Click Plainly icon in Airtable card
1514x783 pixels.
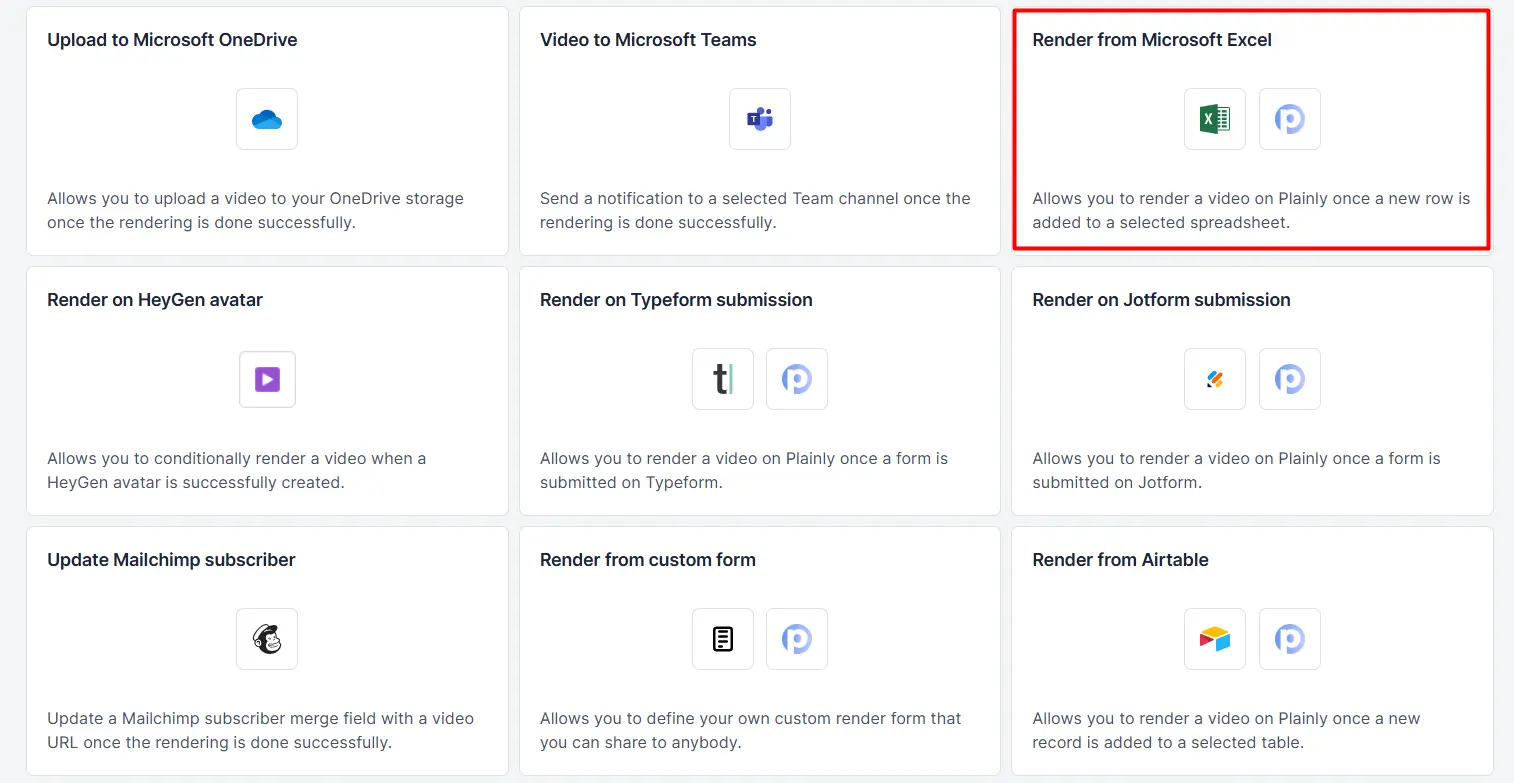point(1290,639)
